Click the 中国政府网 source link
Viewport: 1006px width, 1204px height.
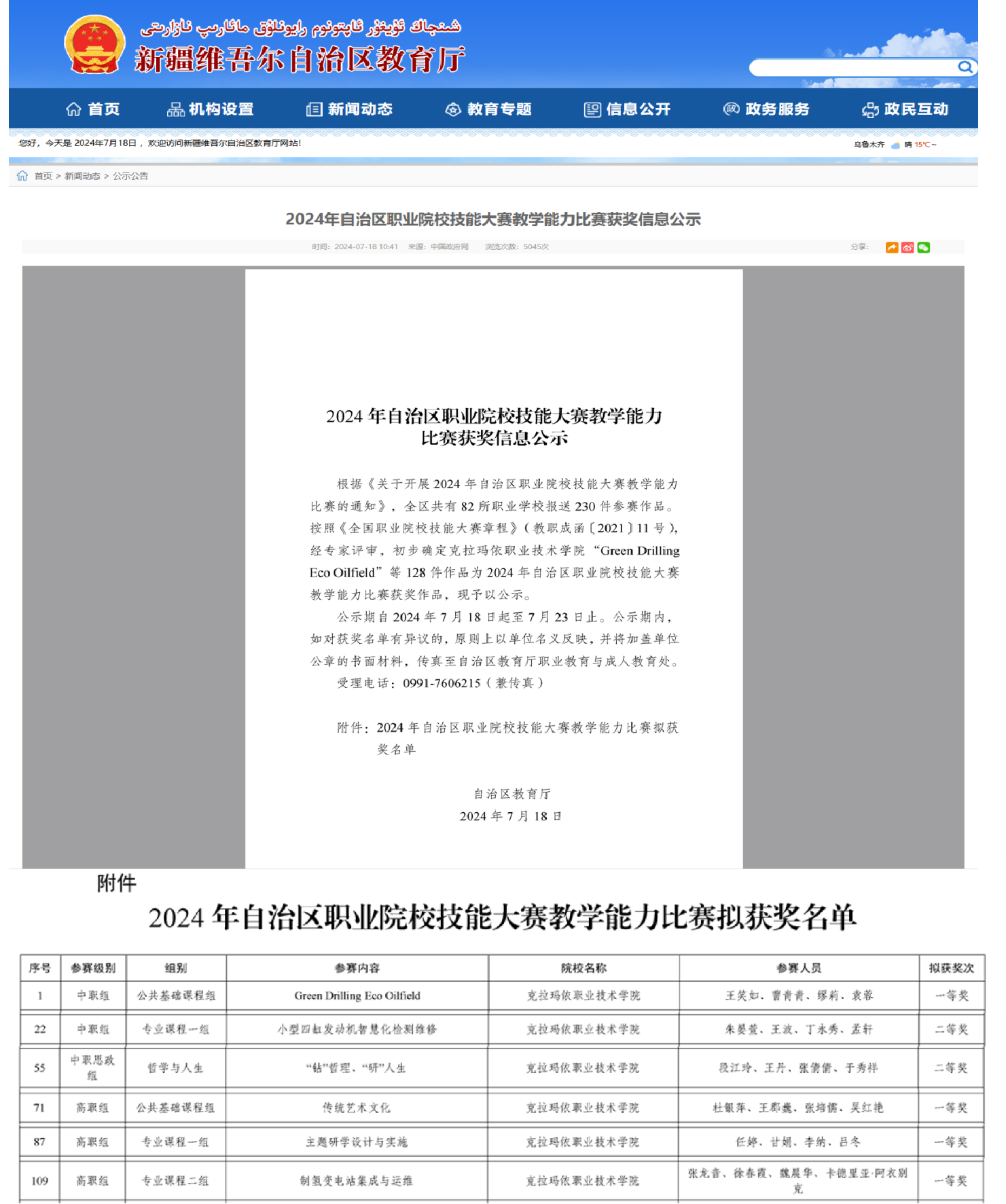point(449,247)
